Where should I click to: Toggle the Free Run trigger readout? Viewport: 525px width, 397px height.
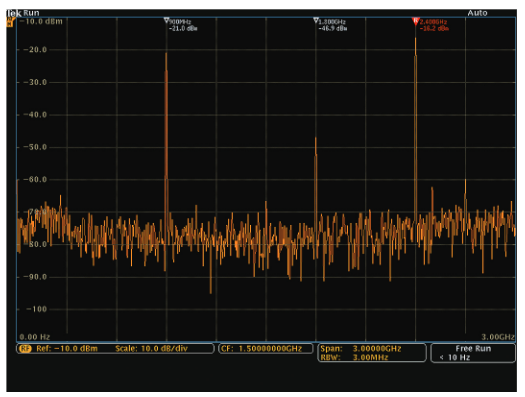pyautogui.click(x=473, y=349)
